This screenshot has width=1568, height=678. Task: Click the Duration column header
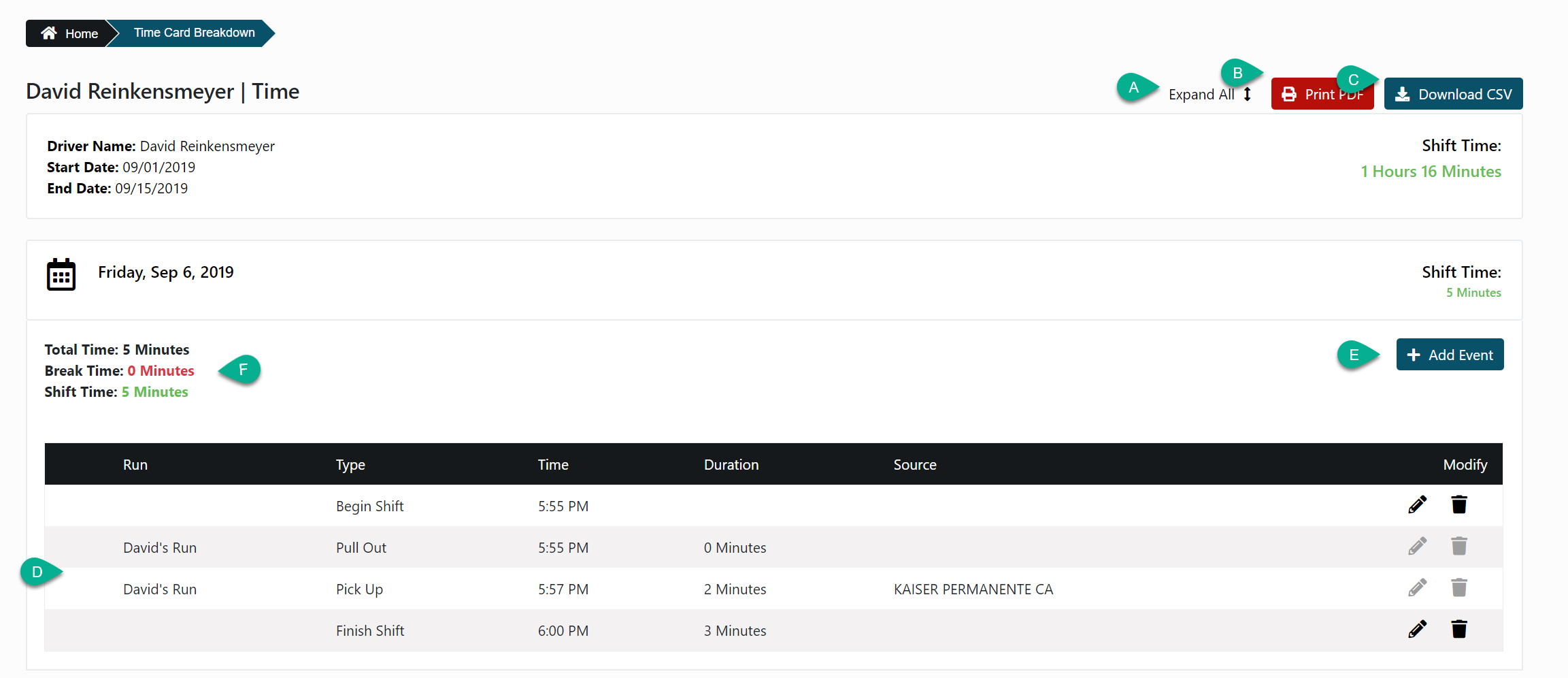point(731,465)
